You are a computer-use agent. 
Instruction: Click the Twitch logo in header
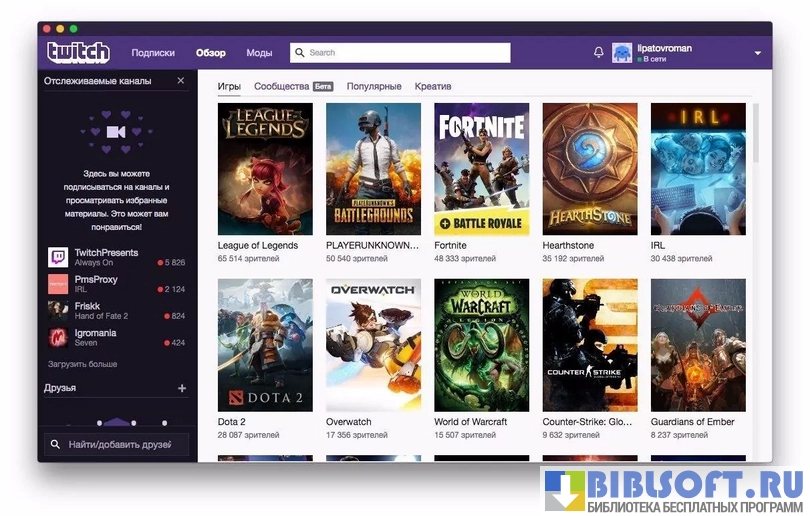click(x=78, y=52)
